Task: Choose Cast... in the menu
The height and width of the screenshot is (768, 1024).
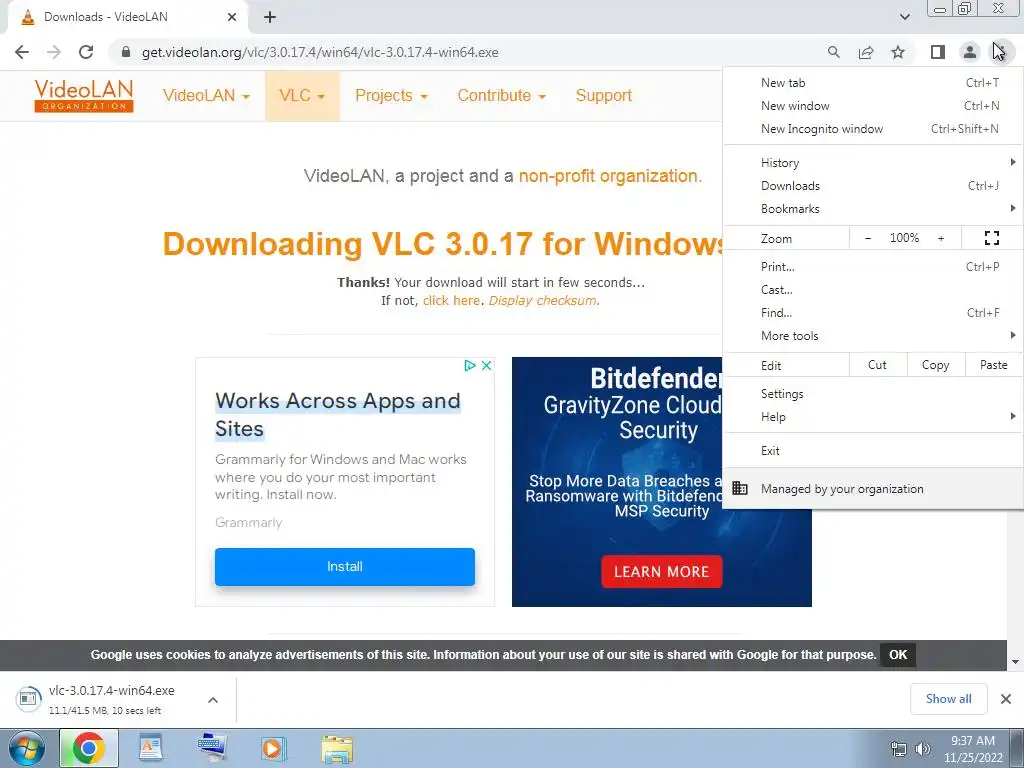Action: (873, 290)
